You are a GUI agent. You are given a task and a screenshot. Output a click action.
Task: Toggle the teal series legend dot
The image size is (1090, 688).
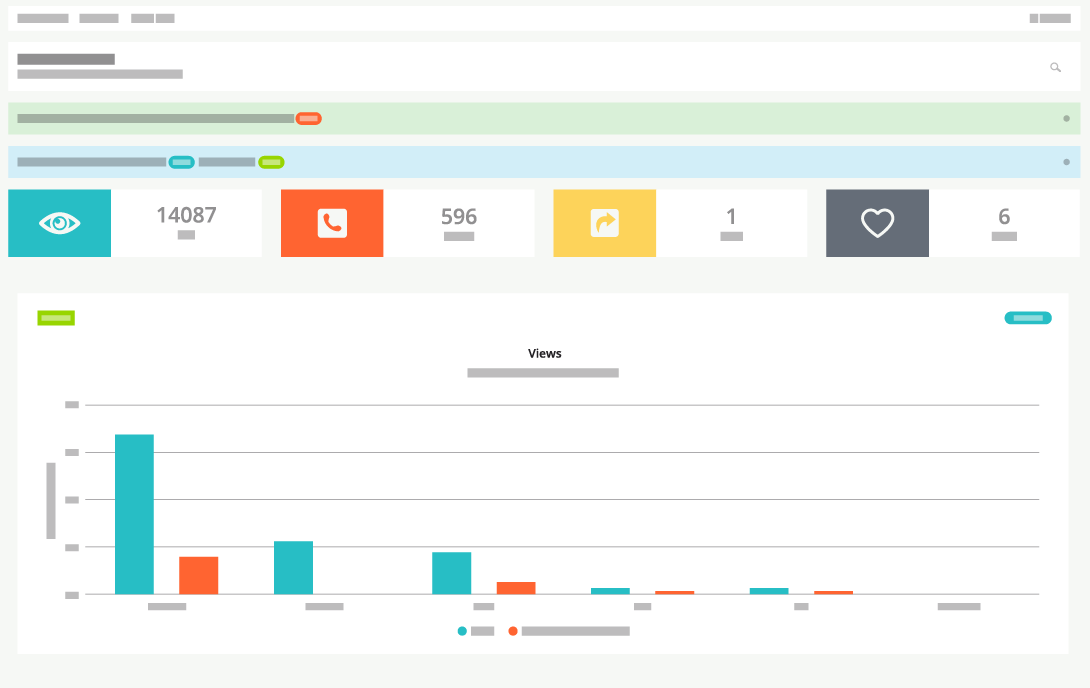tap(462, 631)
